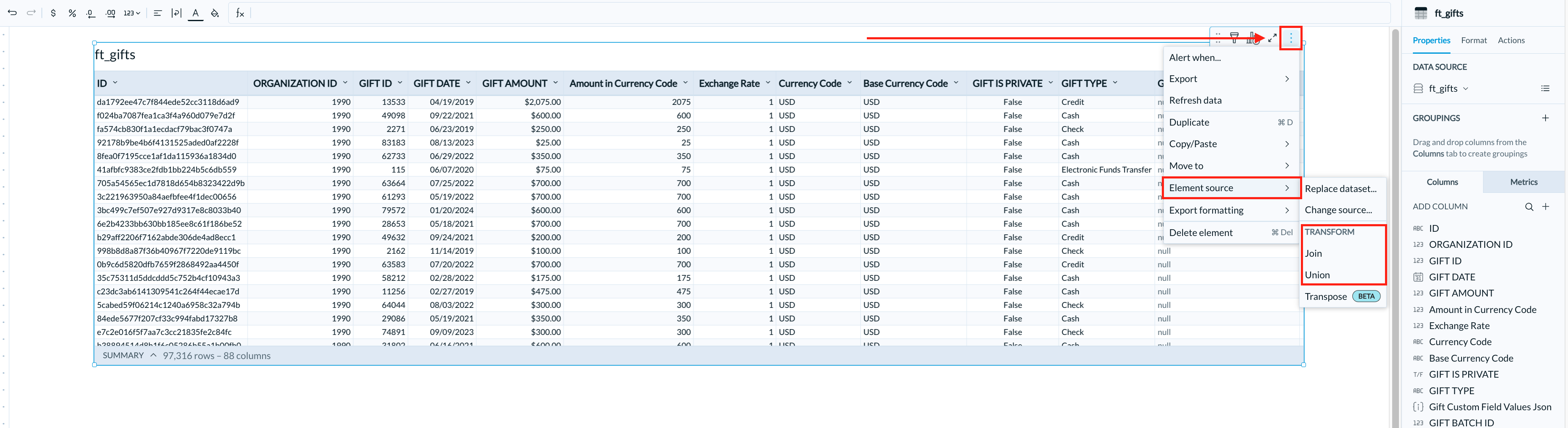Viewport: 1568px width, 428px height.
Task: Switch to the Format tab
Action: pyautogui.click(x=1474, y=40)
